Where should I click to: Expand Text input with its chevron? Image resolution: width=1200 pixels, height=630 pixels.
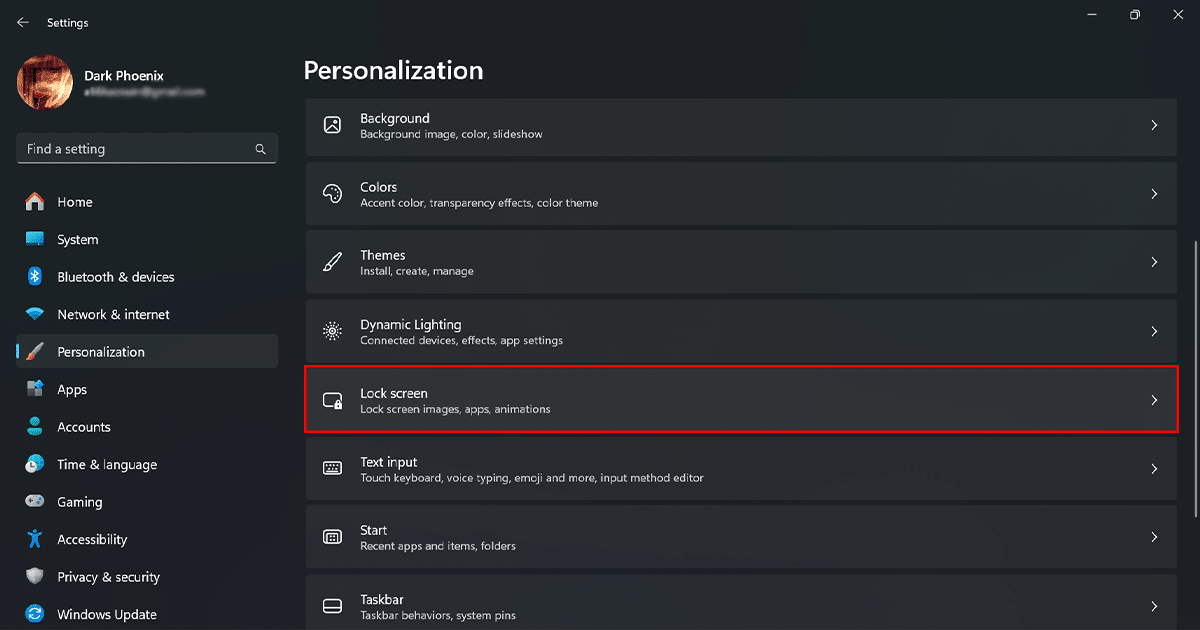(x=1154, y=469)
